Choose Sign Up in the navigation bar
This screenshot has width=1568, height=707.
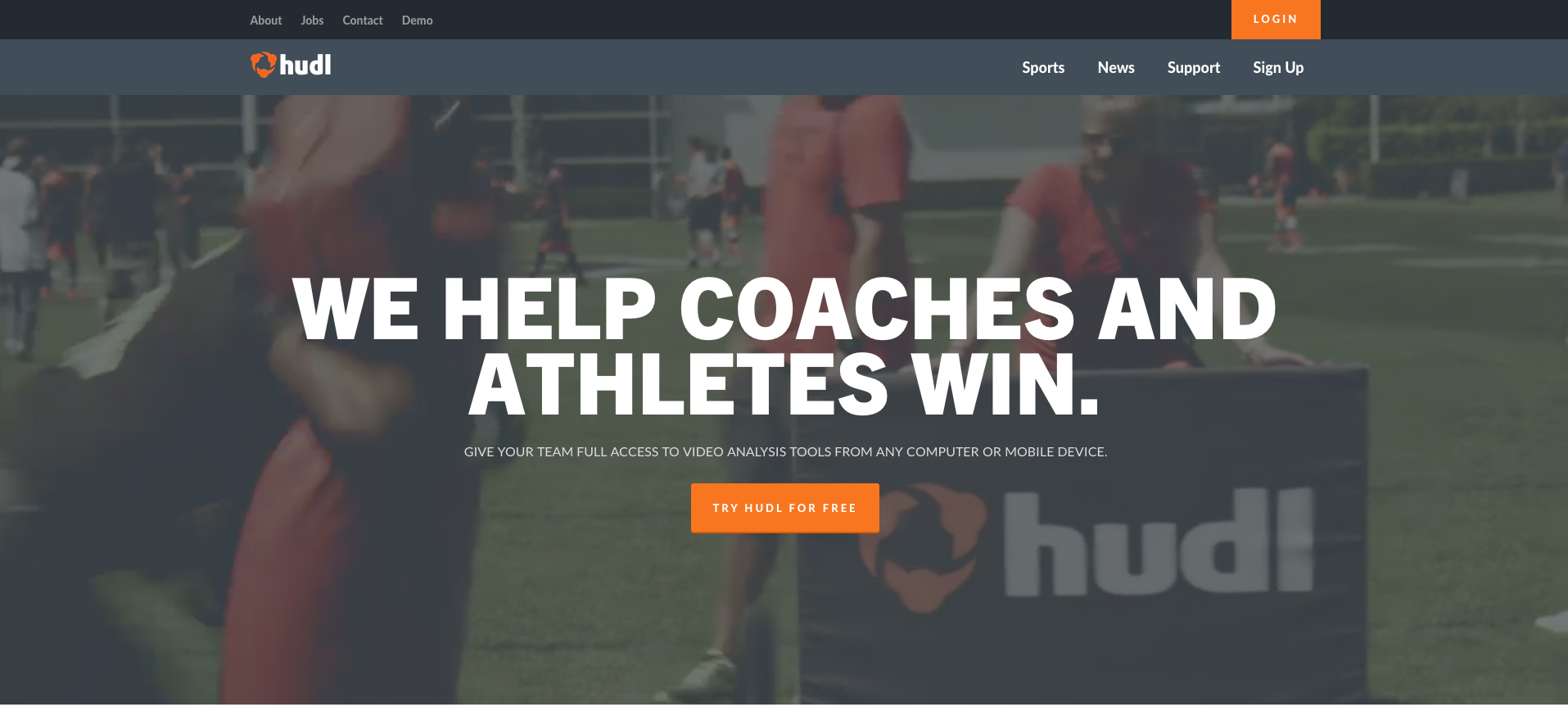coord(1278,68)
